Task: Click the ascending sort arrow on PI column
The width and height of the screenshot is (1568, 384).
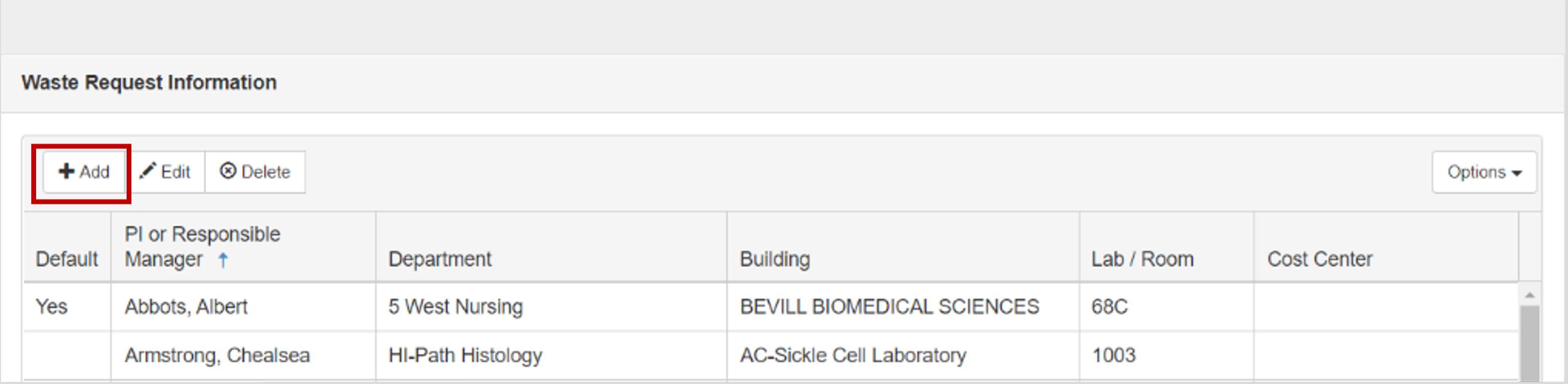Action: [x=223, y=260]
